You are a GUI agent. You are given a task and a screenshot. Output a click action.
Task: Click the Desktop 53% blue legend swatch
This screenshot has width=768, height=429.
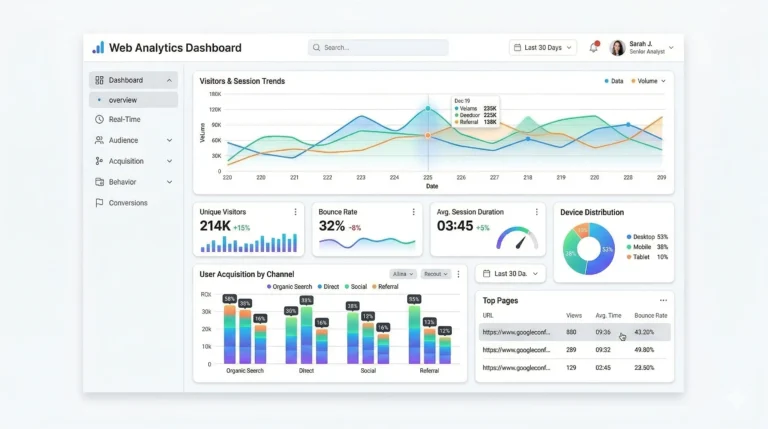click(x=629, y=237)
